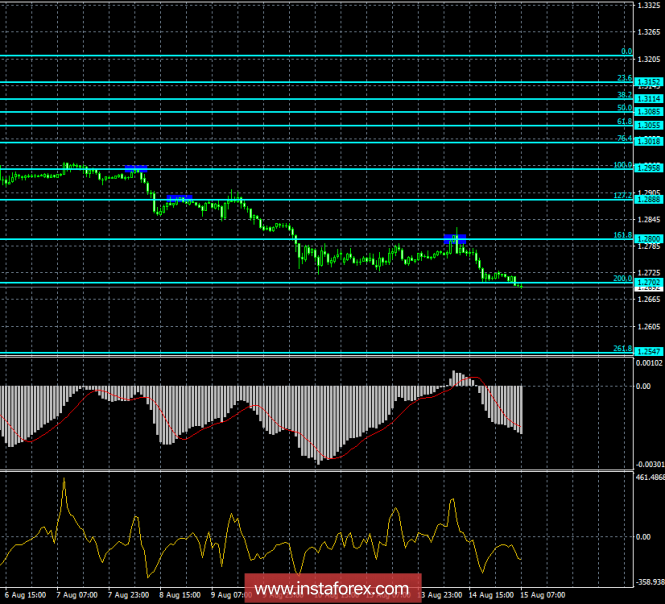Select the 1.2888 price label tag

(x=648, y=200)
